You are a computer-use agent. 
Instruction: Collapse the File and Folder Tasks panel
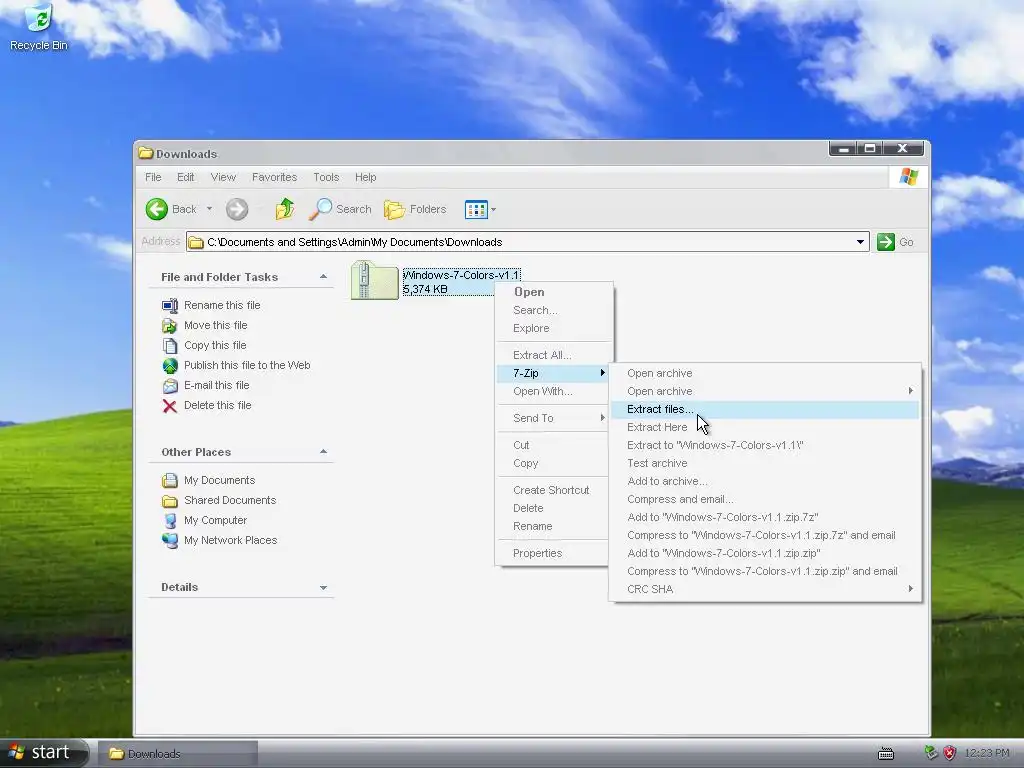tap(323, 277)
